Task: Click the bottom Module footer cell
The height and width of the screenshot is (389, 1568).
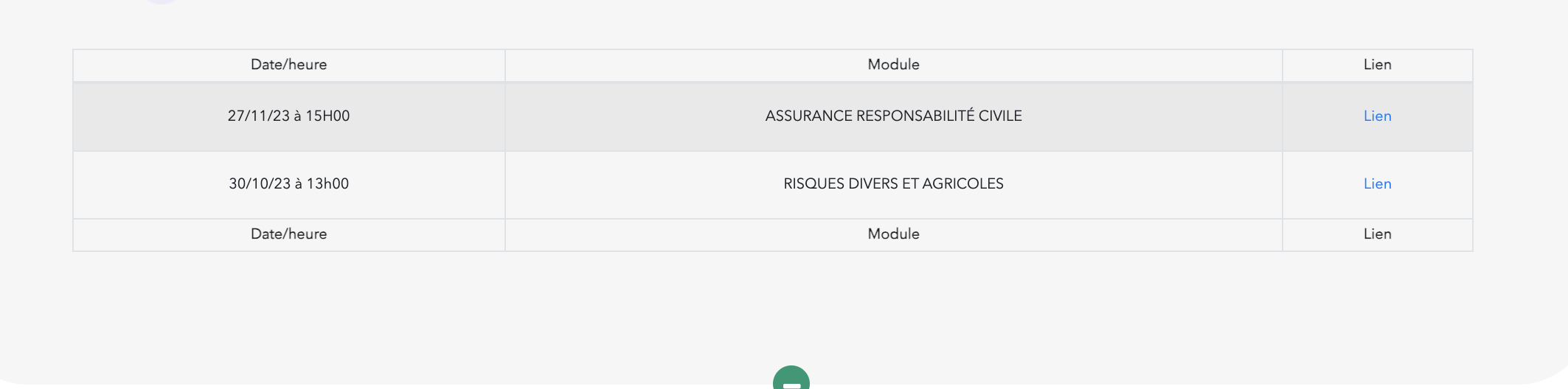Action: [x=893, y=234]
